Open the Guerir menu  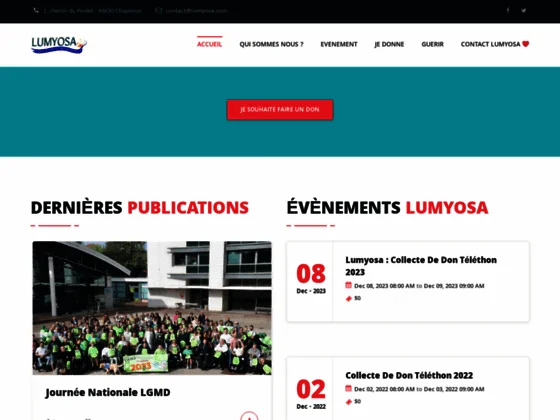tap(432, 44)
